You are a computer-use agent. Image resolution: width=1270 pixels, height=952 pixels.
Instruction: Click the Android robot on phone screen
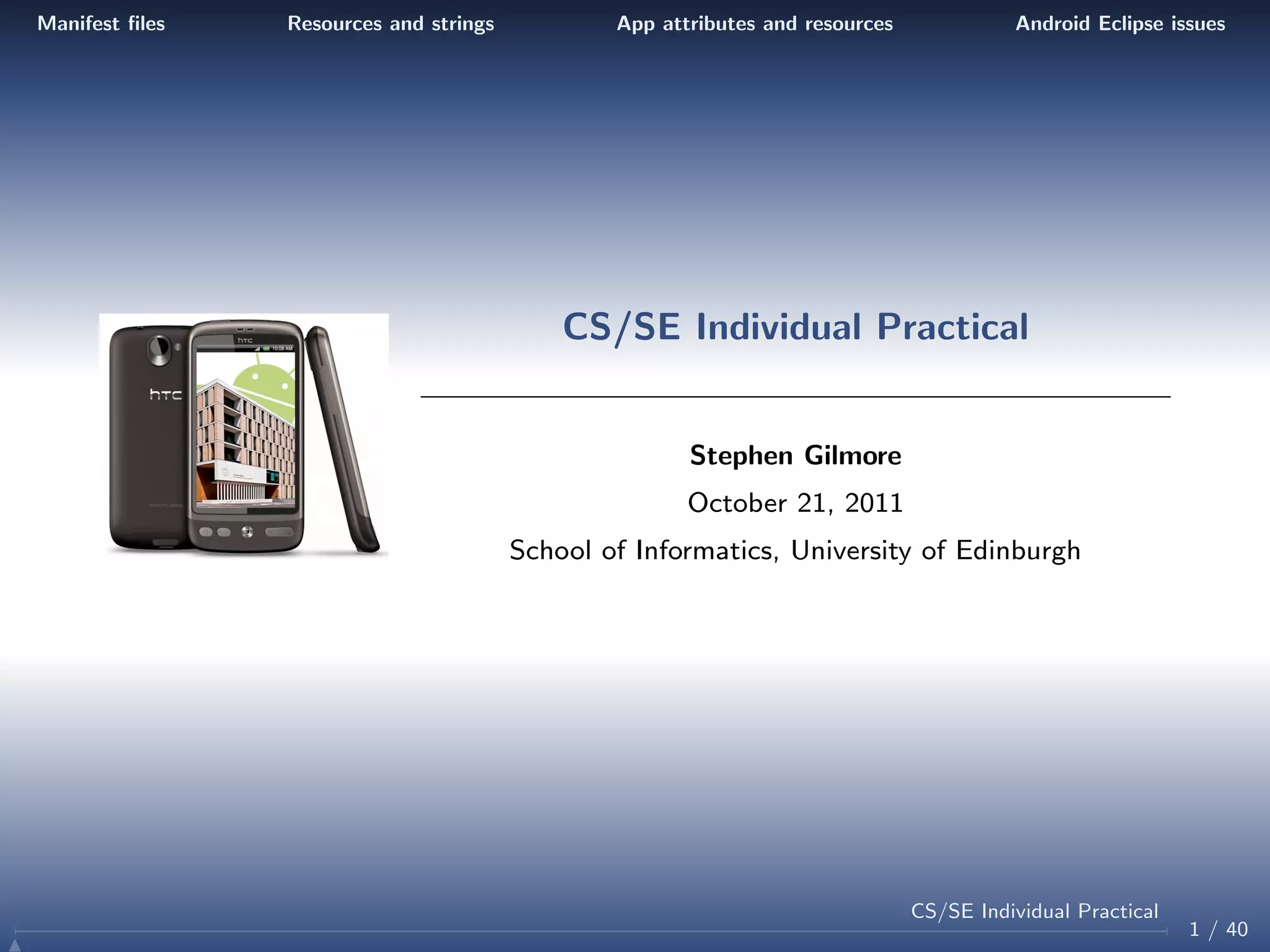point(270,386)
